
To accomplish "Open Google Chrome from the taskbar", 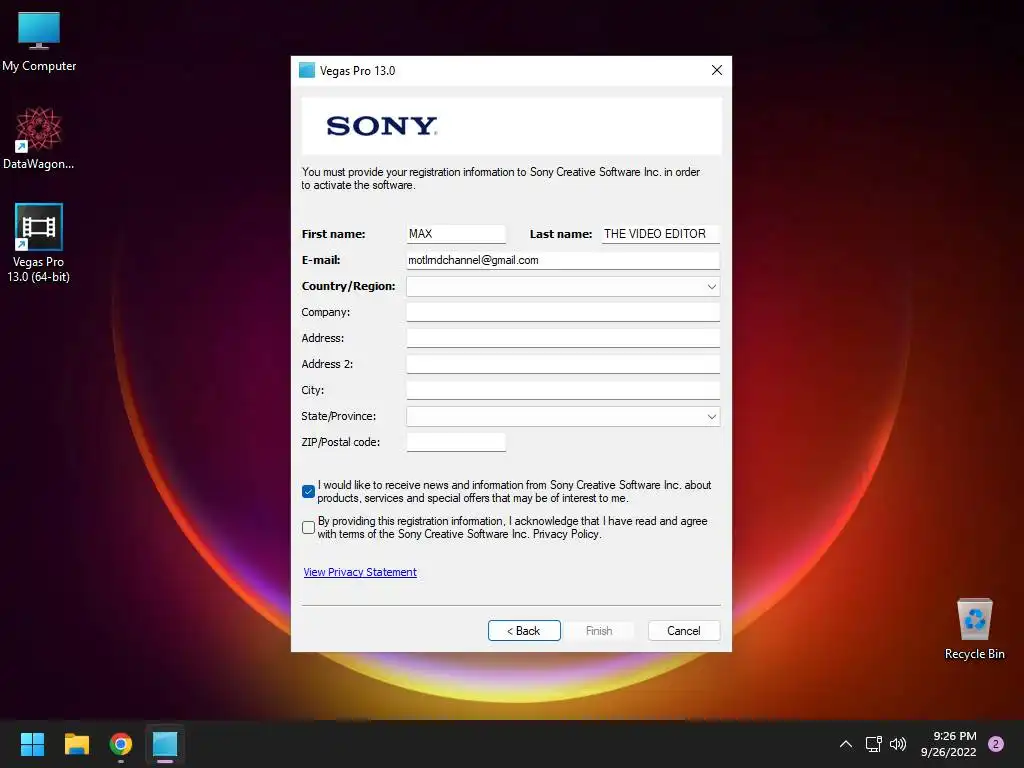I will click(121, 744).
